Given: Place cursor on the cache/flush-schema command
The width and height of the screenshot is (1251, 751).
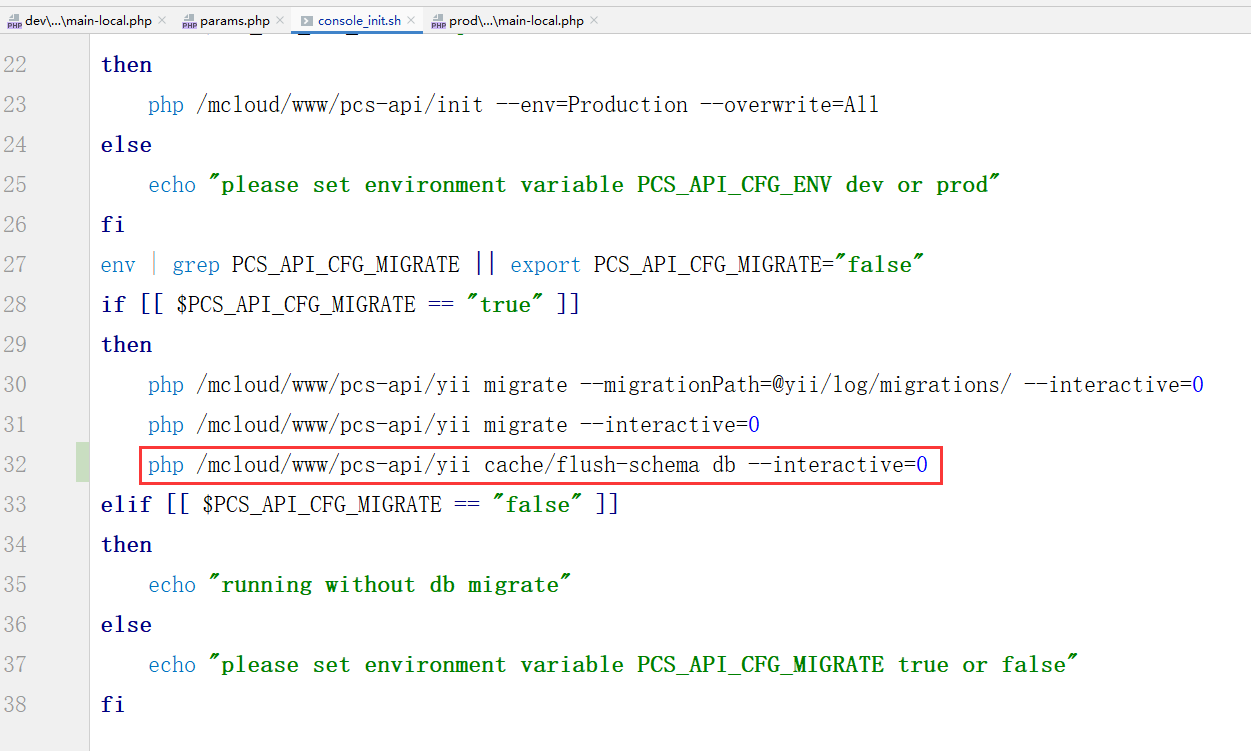Looking at the screenshot, I should coord(592,465).
